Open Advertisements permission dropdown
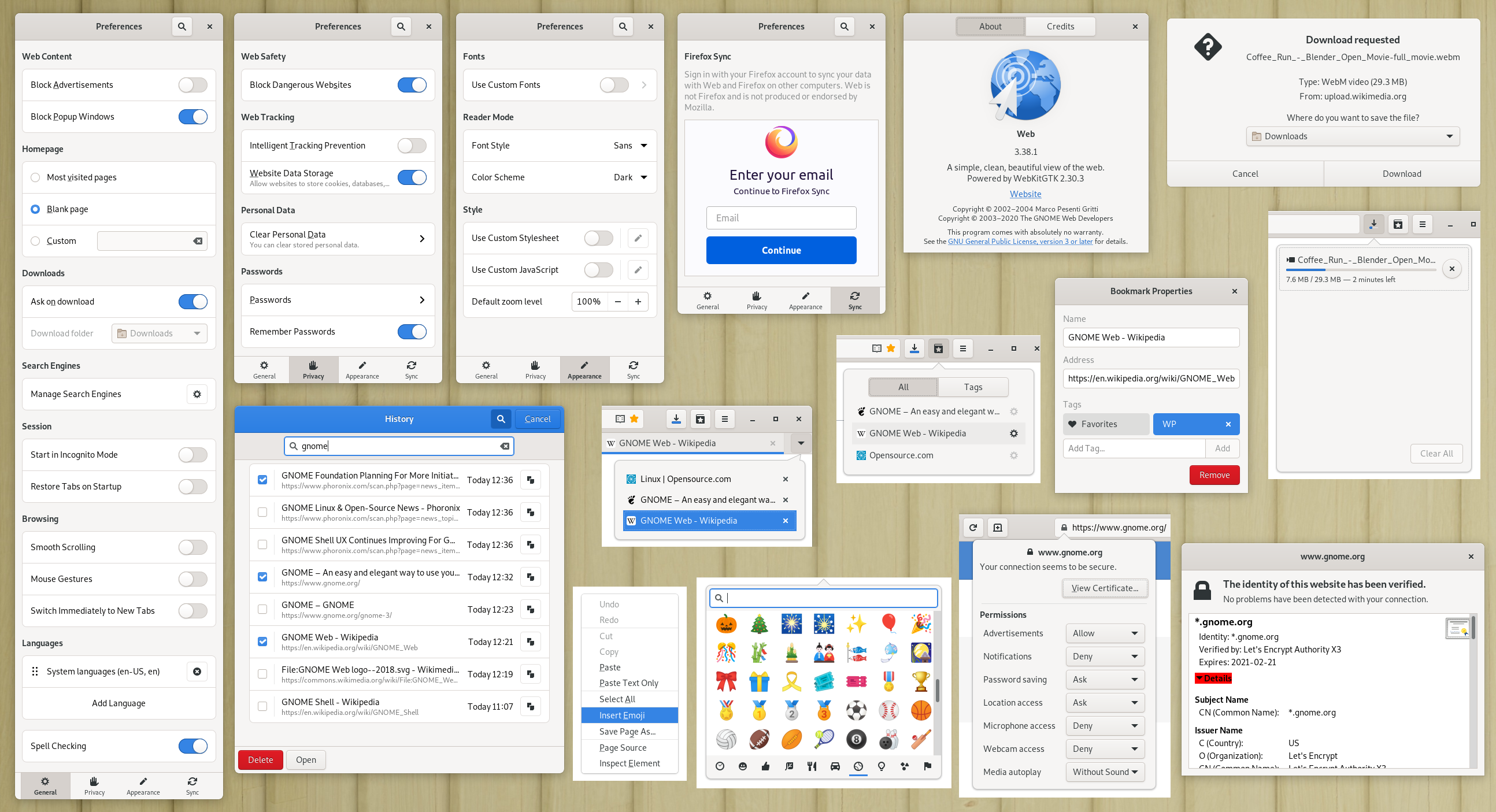 pyautogui.click(x=1105, y=633)
